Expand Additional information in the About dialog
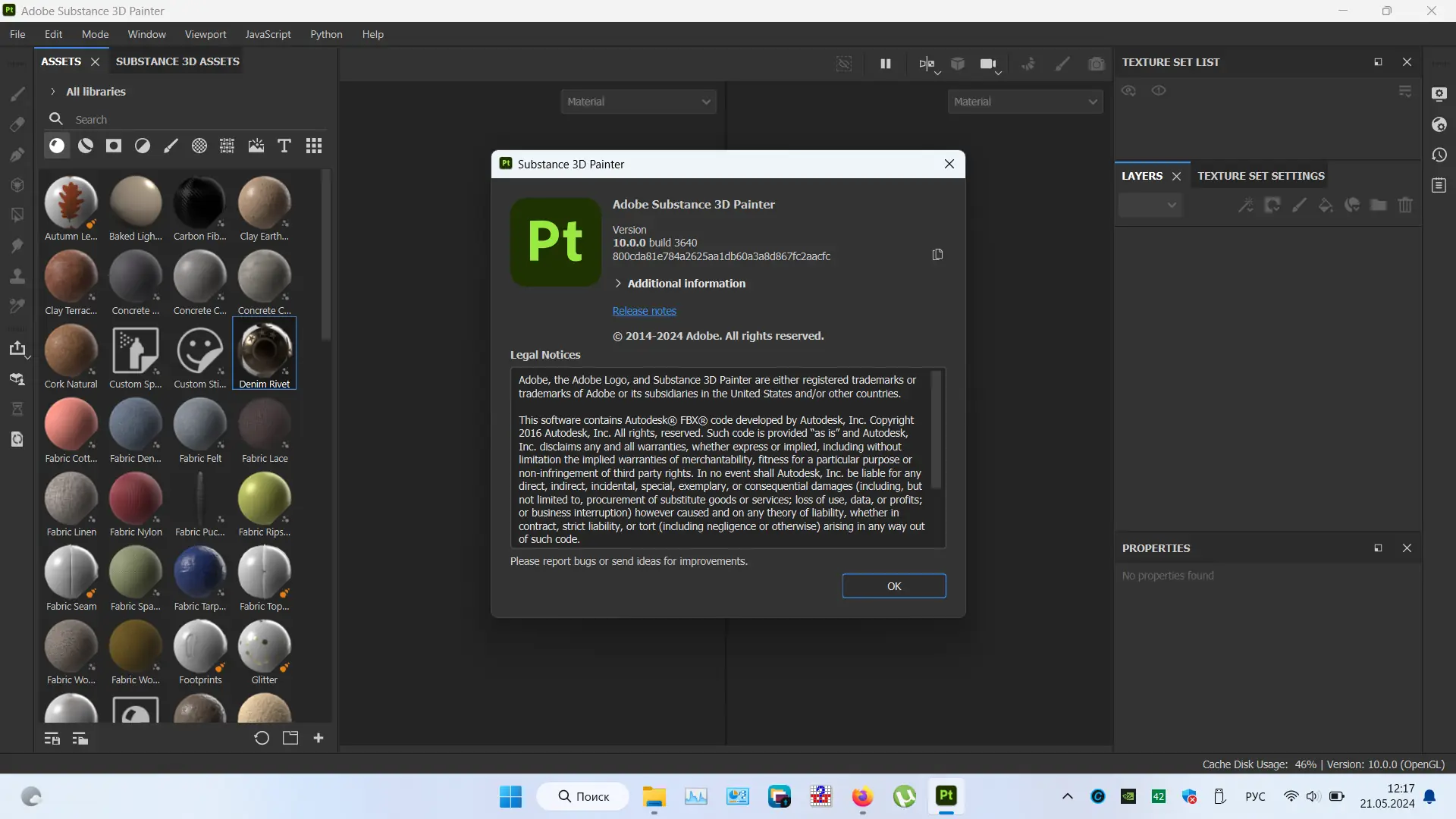The width and height of the screenshot is (1456, 819). [680, 284]
